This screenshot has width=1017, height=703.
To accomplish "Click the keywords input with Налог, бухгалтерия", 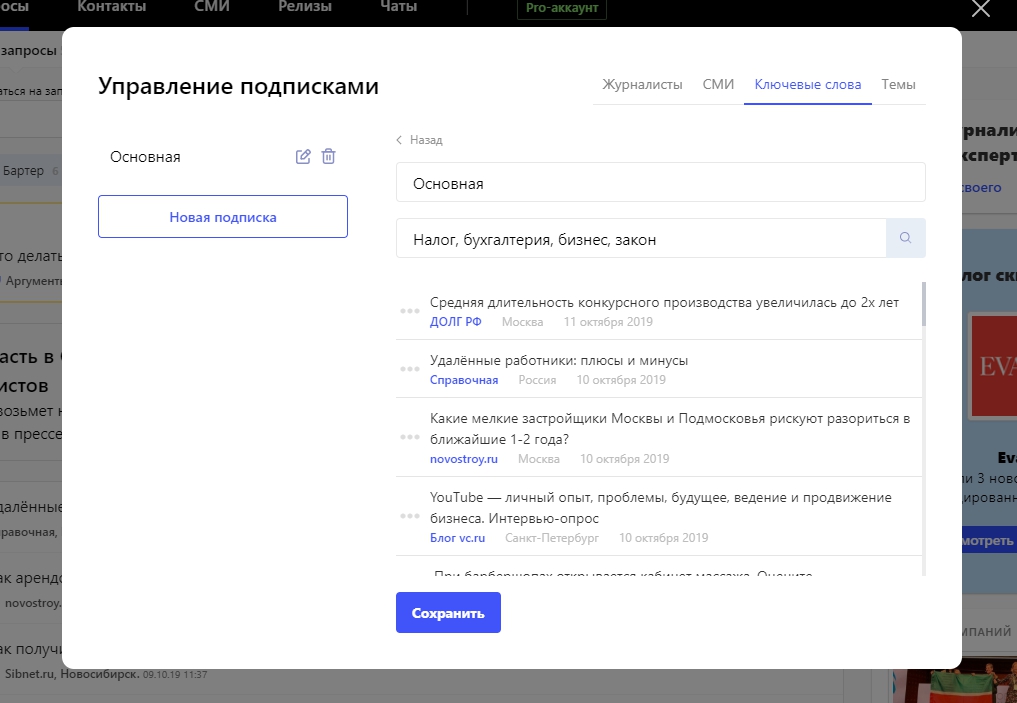I will (x=640, y=239).
